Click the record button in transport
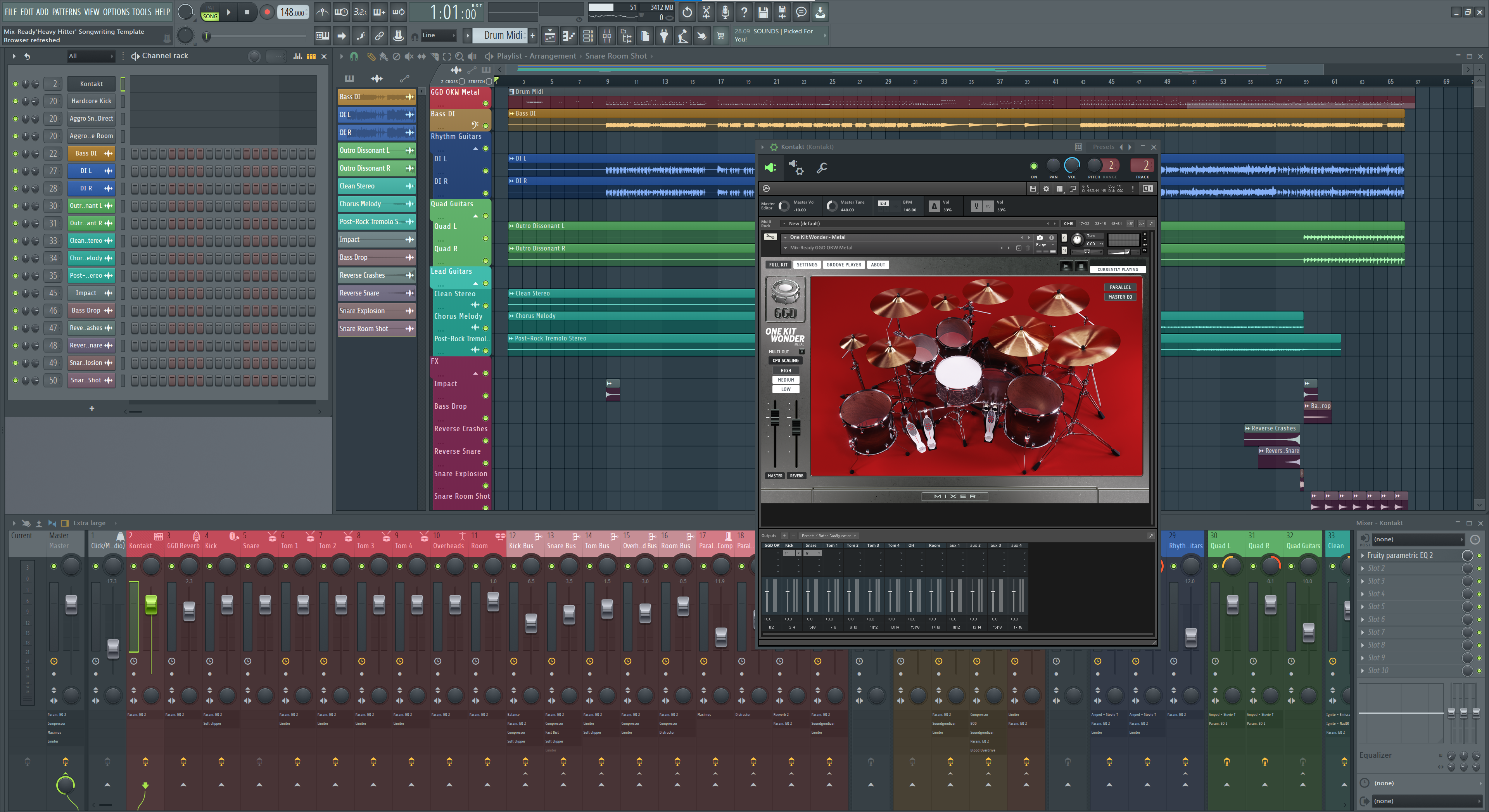Viewport: 1489px width, 812px height. pyautogui.click(x=266, y=12)
